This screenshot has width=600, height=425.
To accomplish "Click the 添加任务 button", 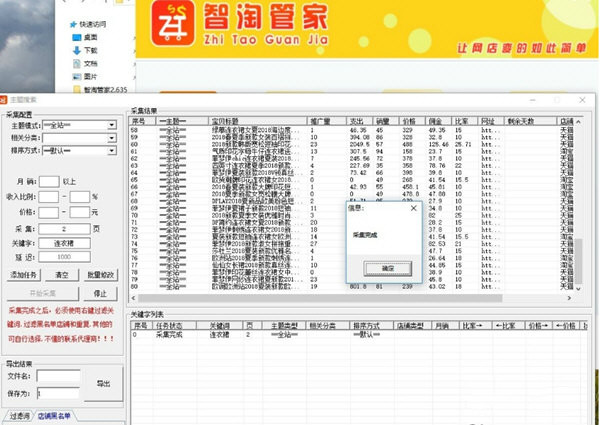I will (23, 275).
